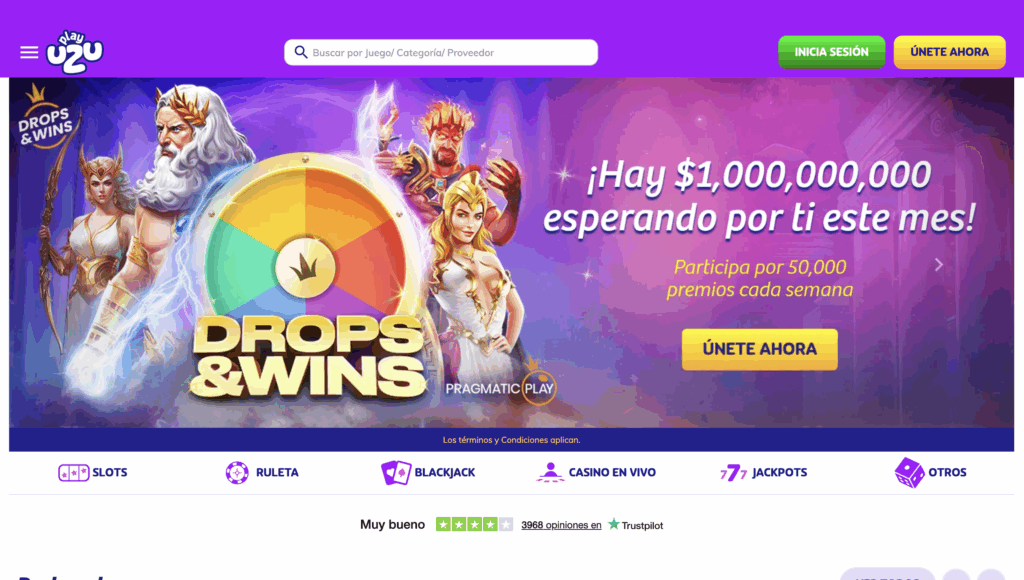Select the Casino en Vivo dealer icon
The image size is (1024, 580).
[x=550, y=472]
